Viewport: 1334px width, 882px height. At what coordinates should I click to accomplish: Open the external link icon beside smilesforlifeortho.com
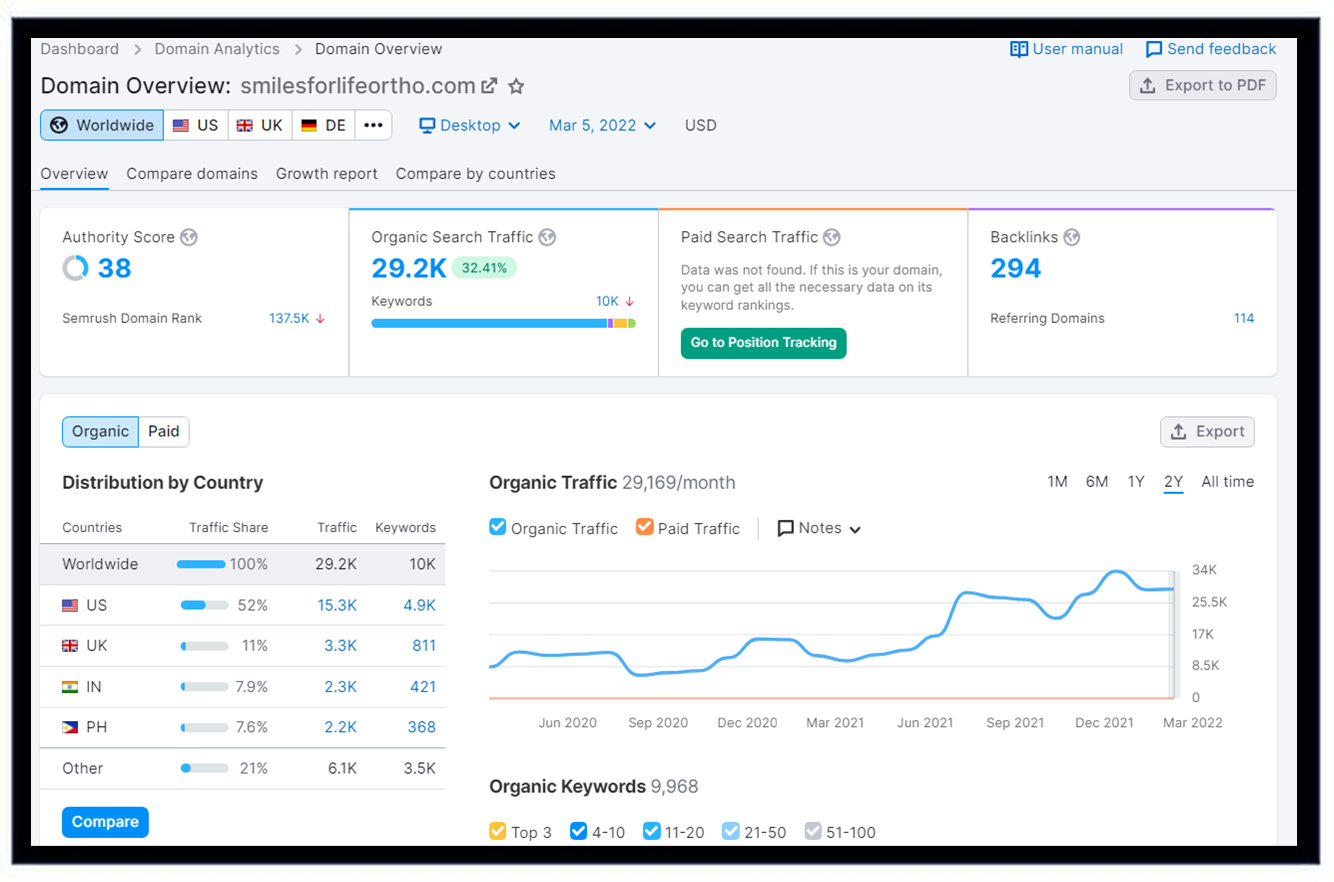click(x=489, y=86)
